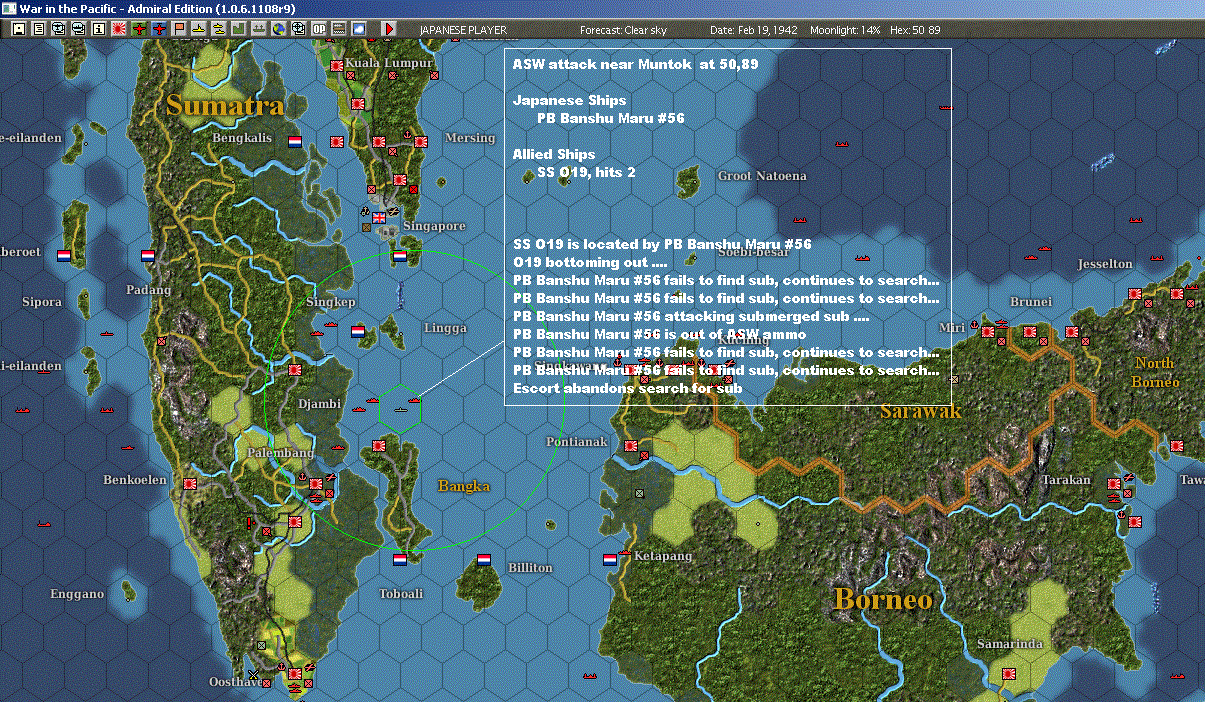
Task: Select the Billiton island label
Action: (529, 567)
